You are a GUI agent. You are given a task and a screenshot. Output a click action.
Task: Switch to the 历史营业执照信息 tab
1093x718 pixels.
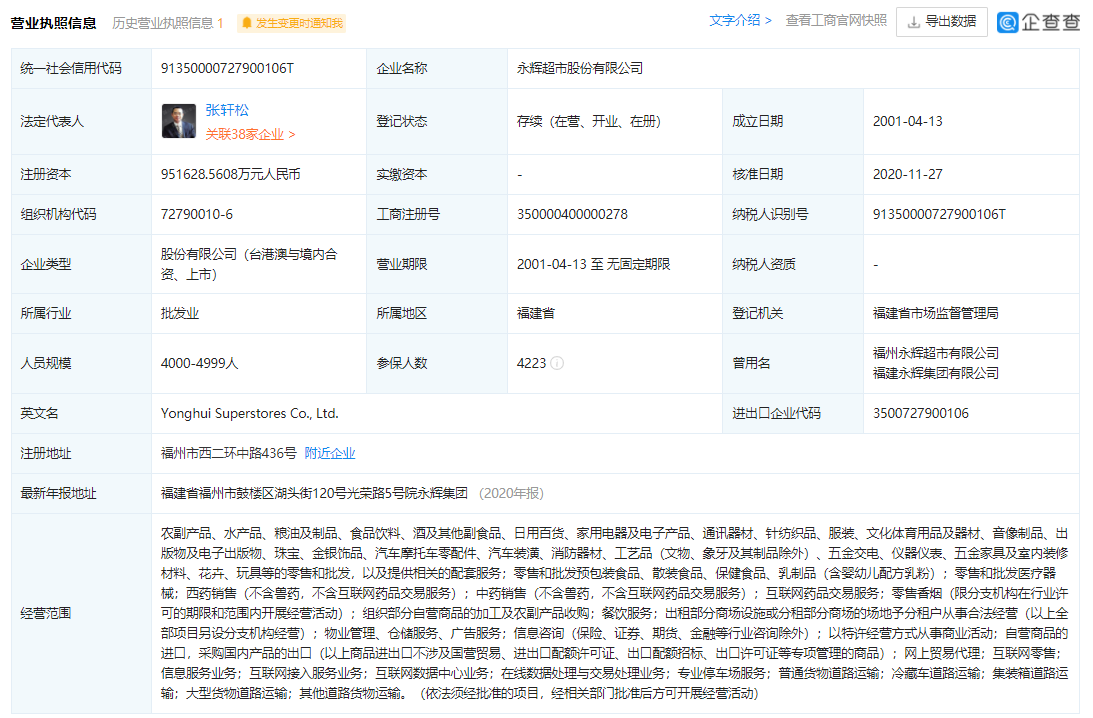[x=167, y=22]
